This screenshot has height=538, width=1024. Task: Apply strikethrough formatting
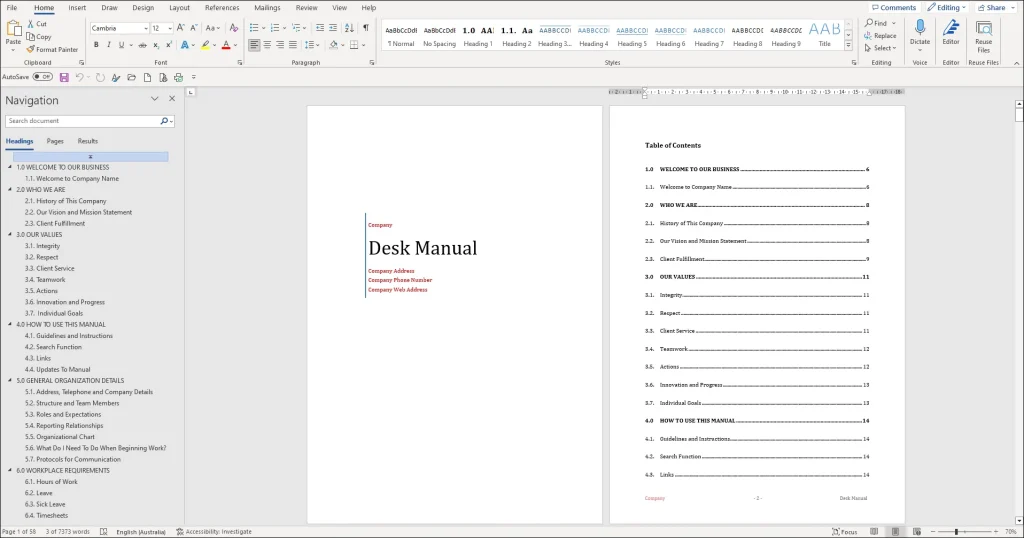[x=142, y=45]
